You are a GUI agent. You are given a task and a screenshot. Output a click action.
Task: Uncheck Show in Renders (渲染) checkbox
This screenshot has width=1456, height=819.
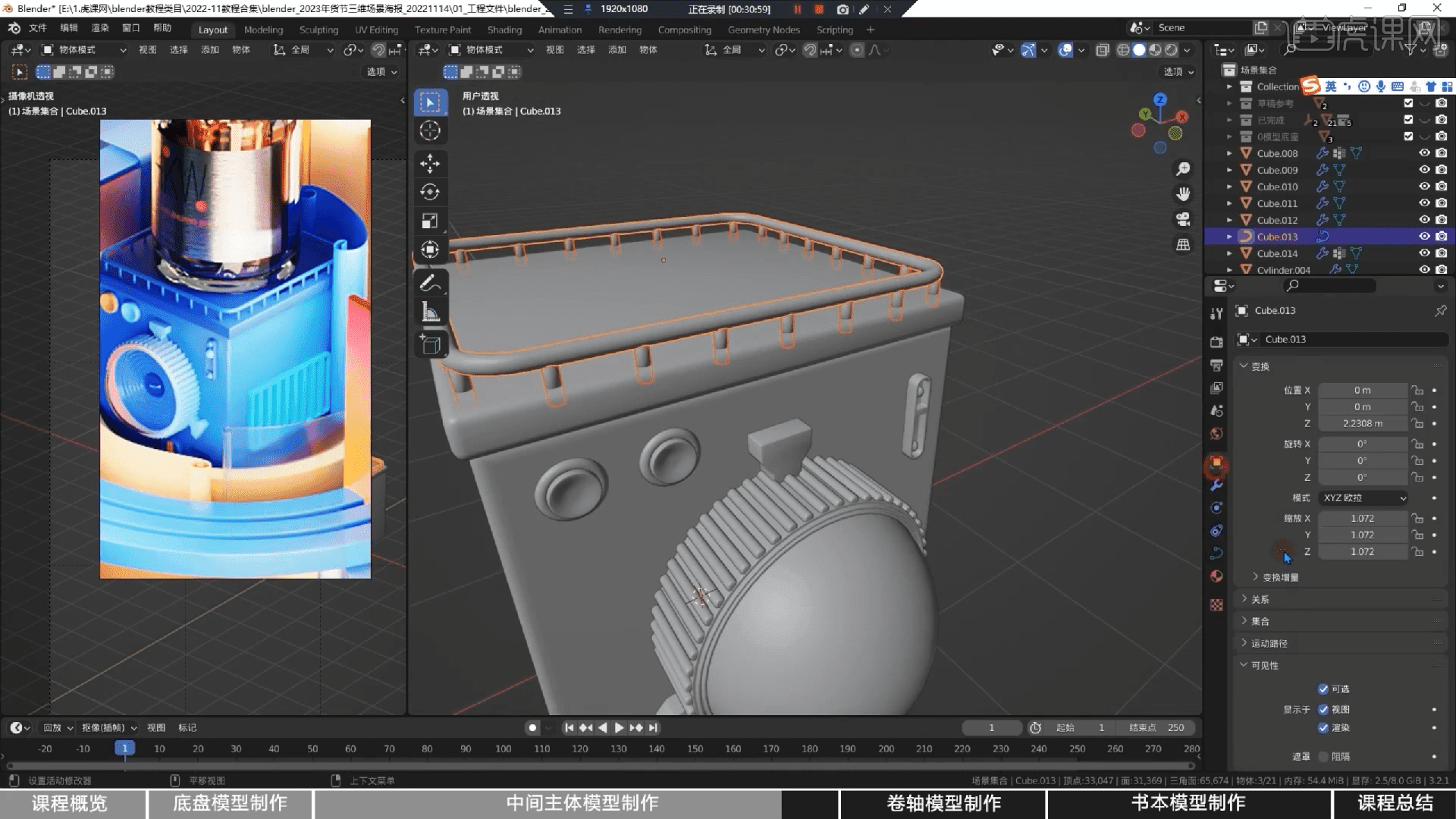click(x=1323, y=727)
